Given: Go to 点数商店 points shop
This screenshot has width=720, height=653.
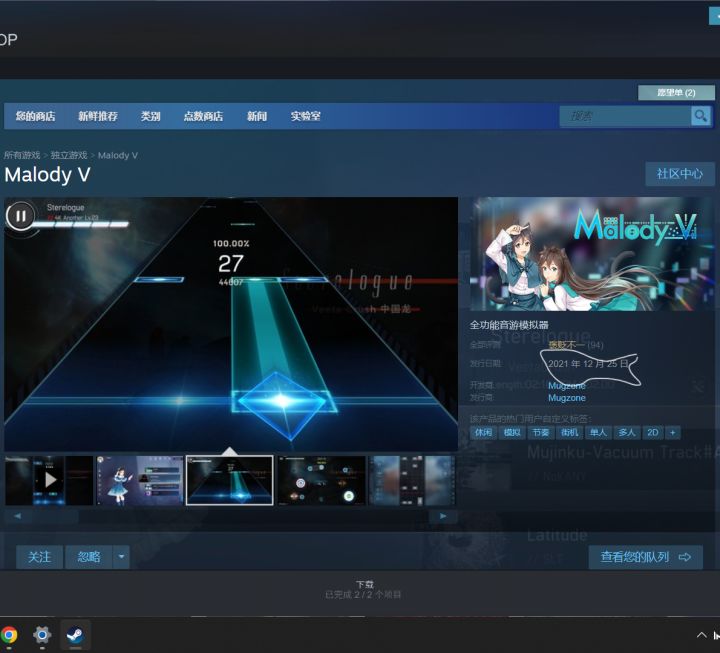Looking at the screenshot, I should [x=203, y=116].
